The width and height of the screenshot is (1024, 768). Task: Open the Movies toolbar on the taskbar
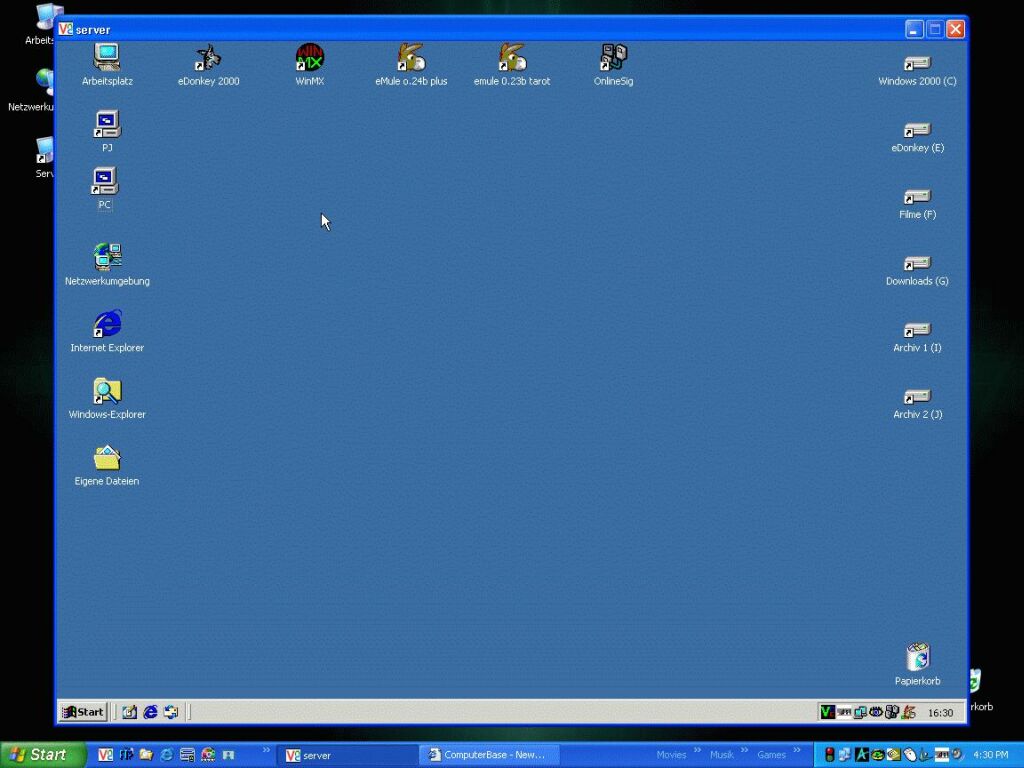tap(671, 755)
